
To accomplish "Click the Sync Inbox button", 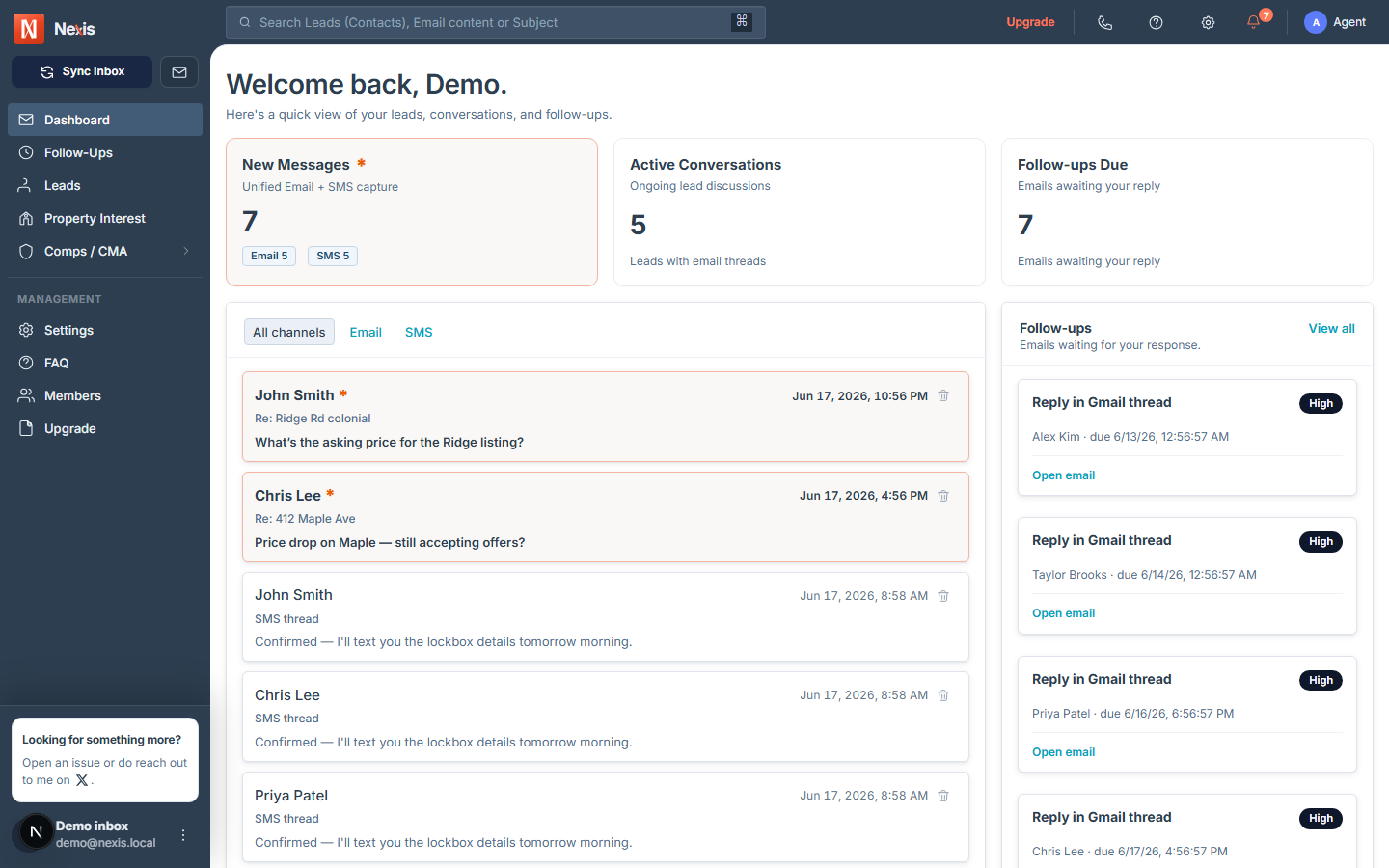I will [x=82, y=72].
